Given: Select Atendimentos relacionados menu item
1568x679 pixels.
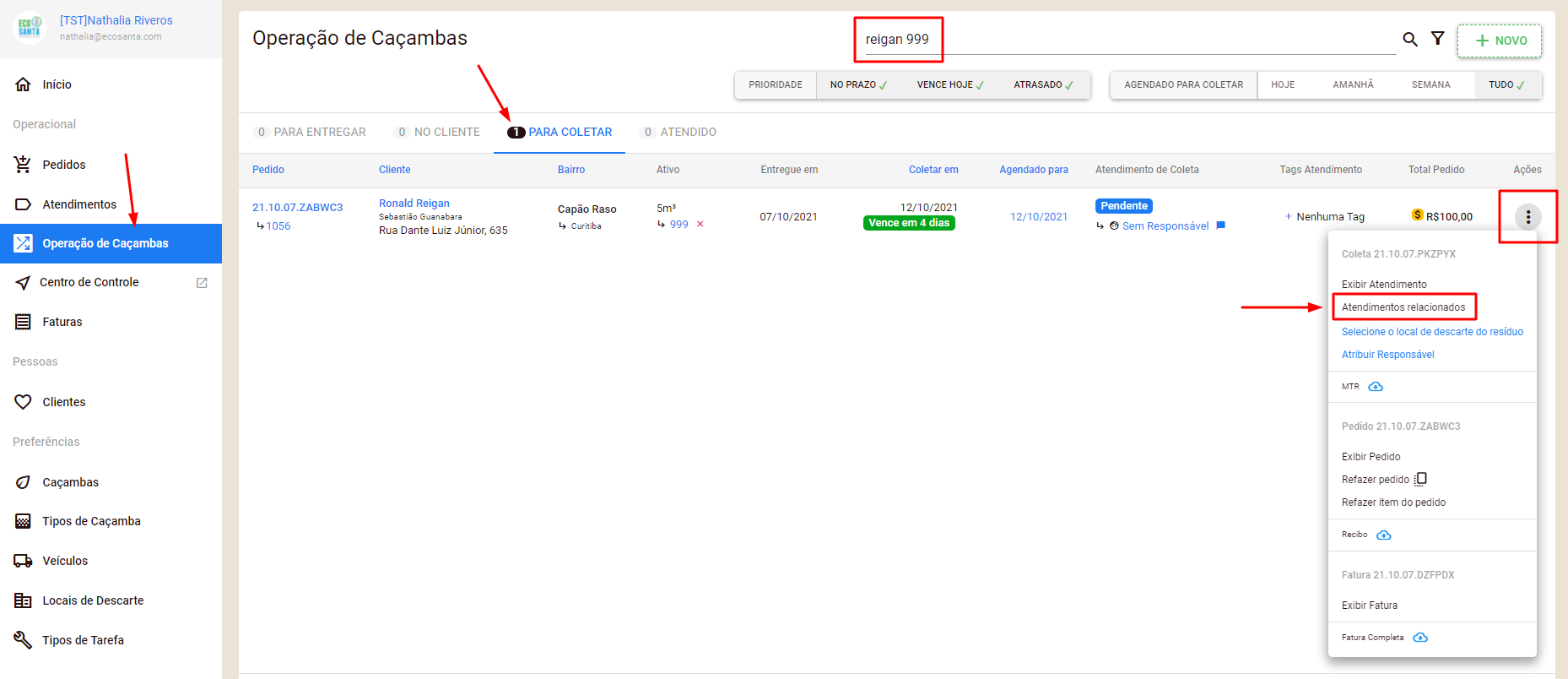Looking at the screenshot, I should point(1403,307).
